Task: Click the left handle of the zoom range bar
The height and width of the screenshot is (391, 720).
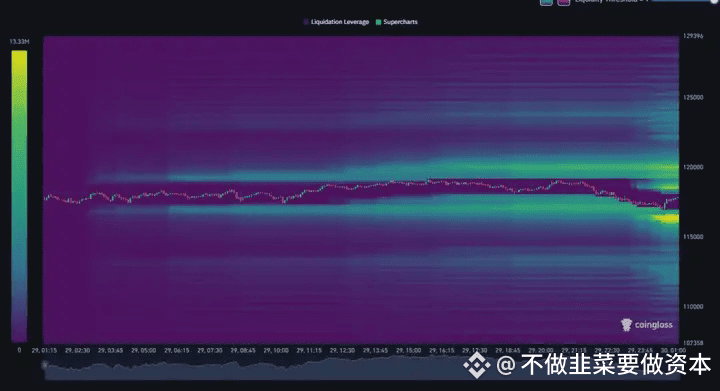Action: [45, 365]
